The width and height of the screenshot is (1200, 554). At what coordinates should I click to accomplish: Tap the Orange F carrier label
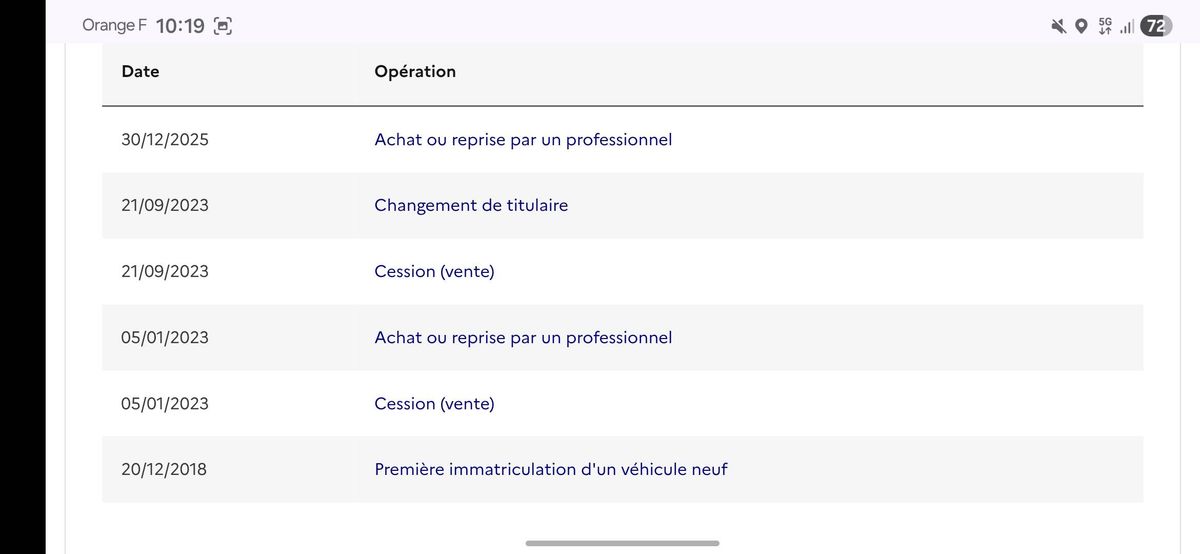click(x=114, y=26)
